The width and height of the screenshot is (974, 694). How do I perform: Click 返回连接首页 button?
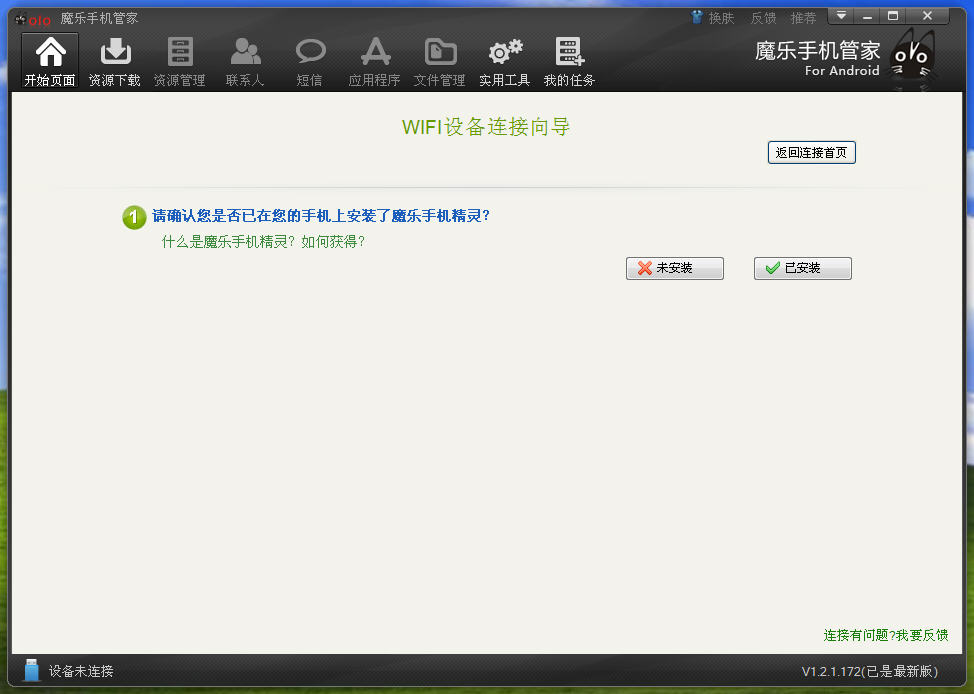pyautogui.click(x=811, y=153)
